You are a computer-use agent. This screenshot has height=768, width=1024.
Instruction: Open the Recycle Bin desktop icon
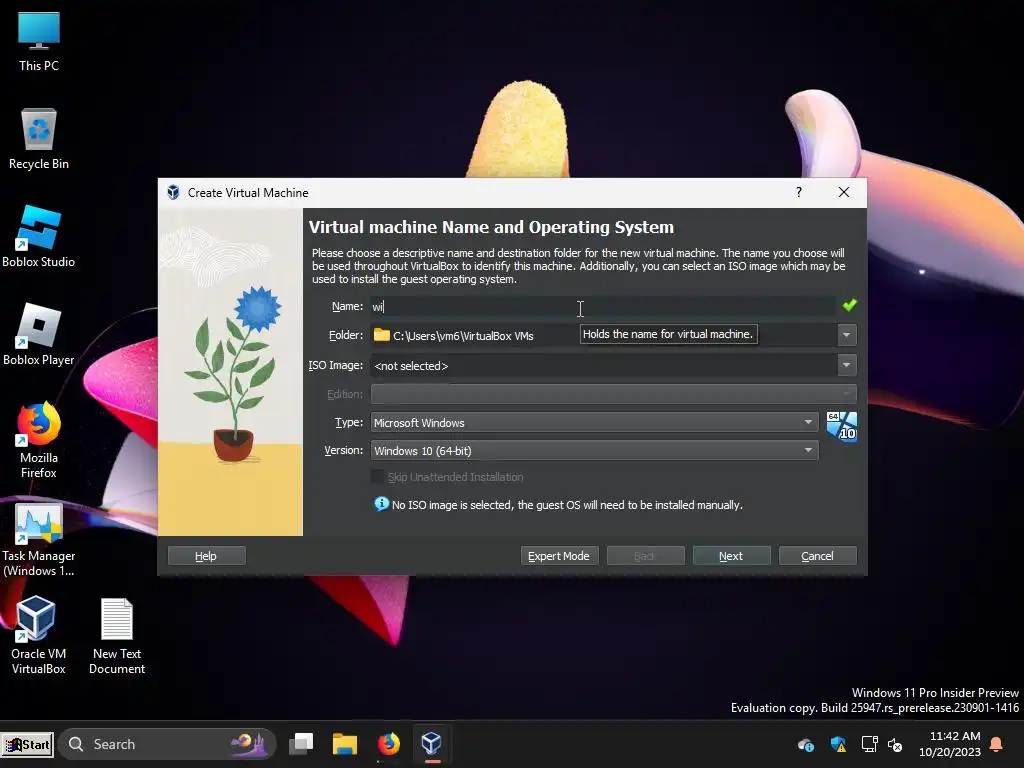pos(39,139)
